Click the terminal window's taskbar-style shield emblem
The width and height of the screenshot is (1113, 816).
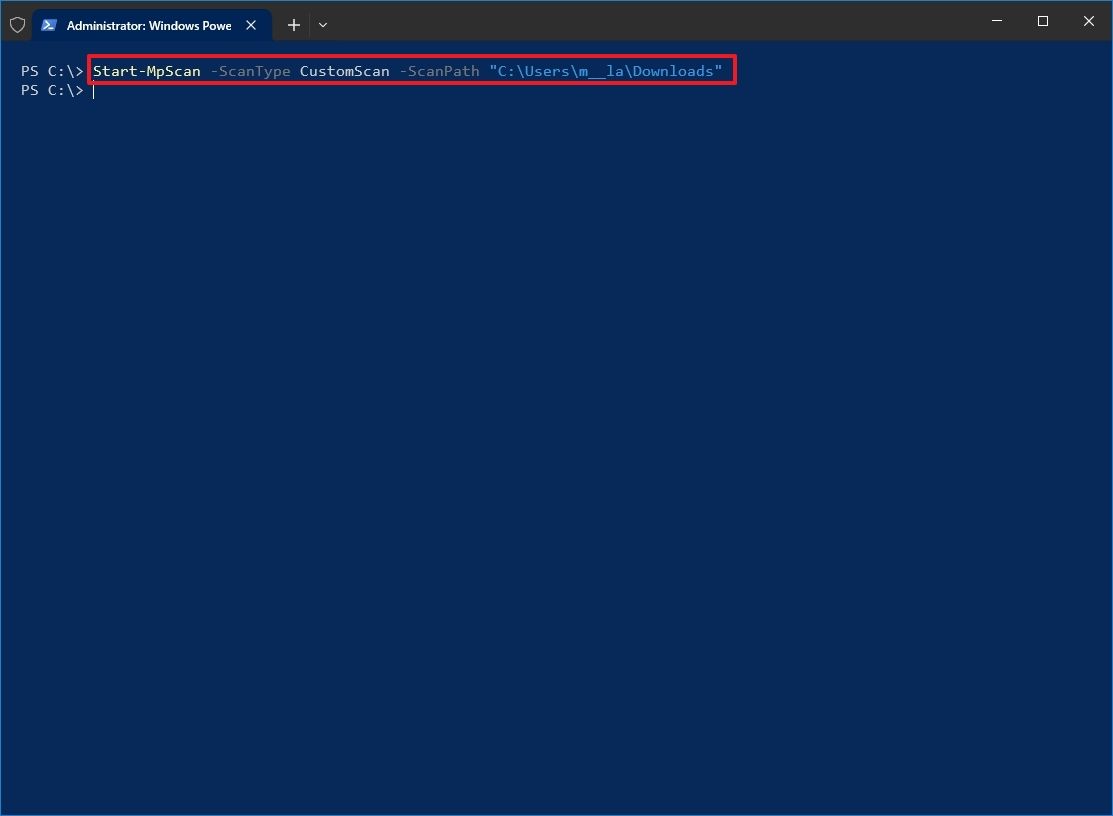17,24
